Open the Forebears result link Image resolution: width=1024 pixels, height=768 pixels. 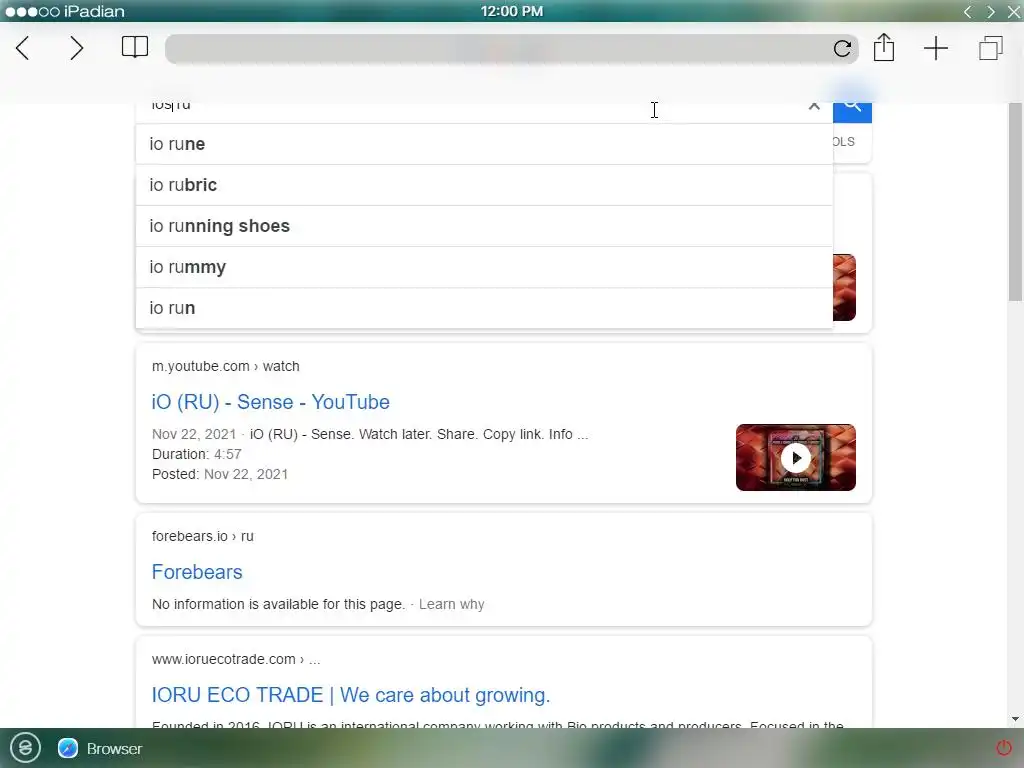click(197, 571)
